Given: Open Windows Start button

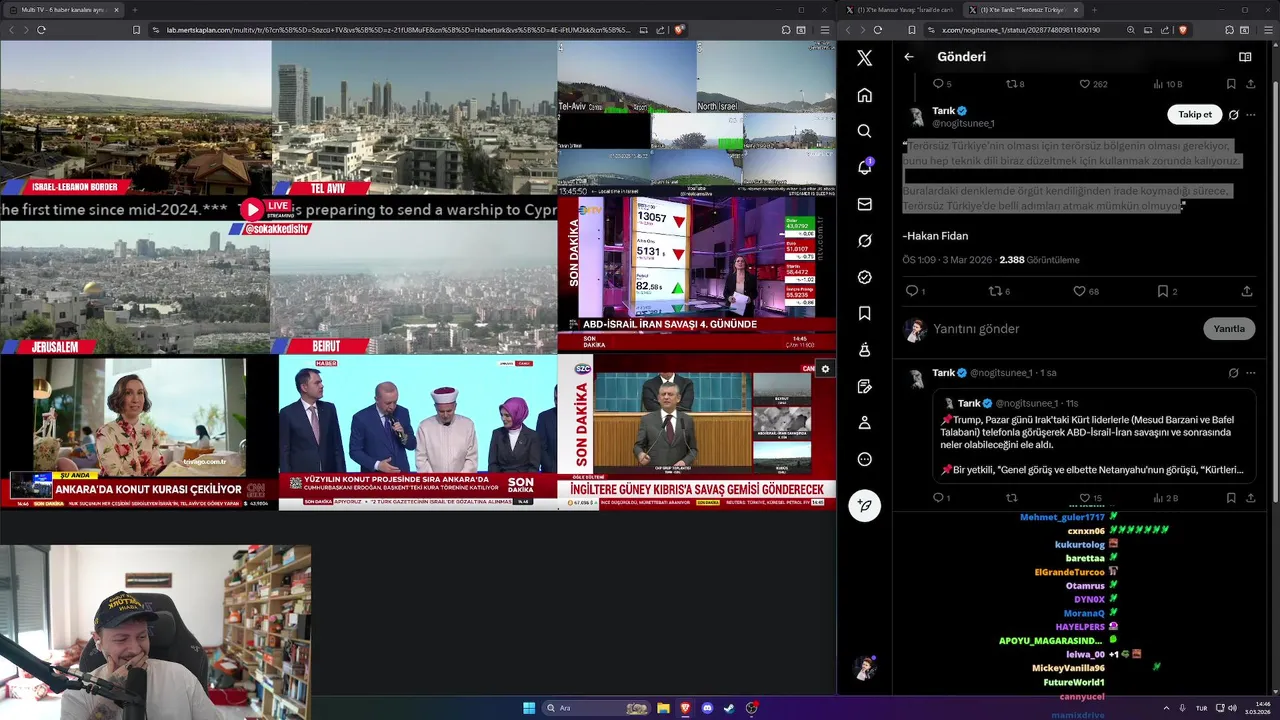Looking at the screenshot, I should tap(529, 708).
